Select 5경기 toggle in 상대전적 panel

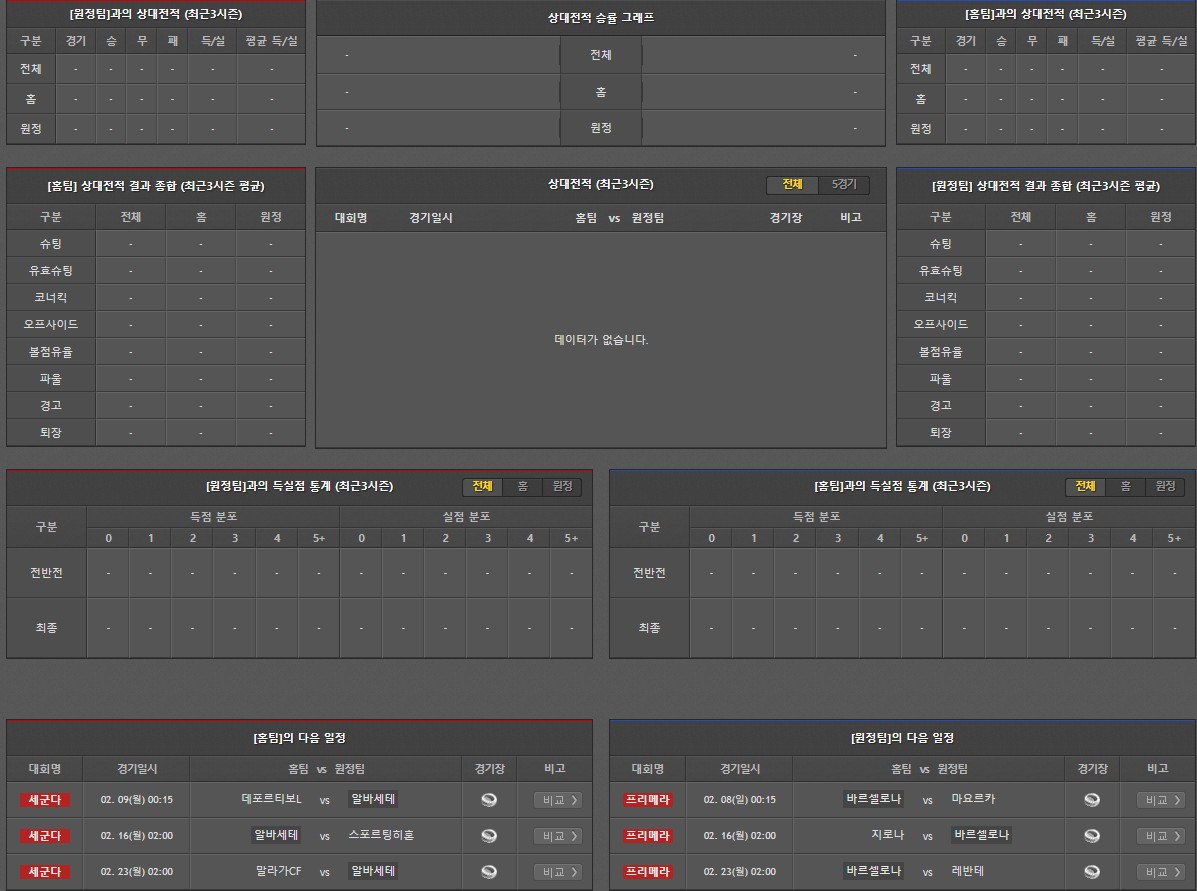(844, 185)
